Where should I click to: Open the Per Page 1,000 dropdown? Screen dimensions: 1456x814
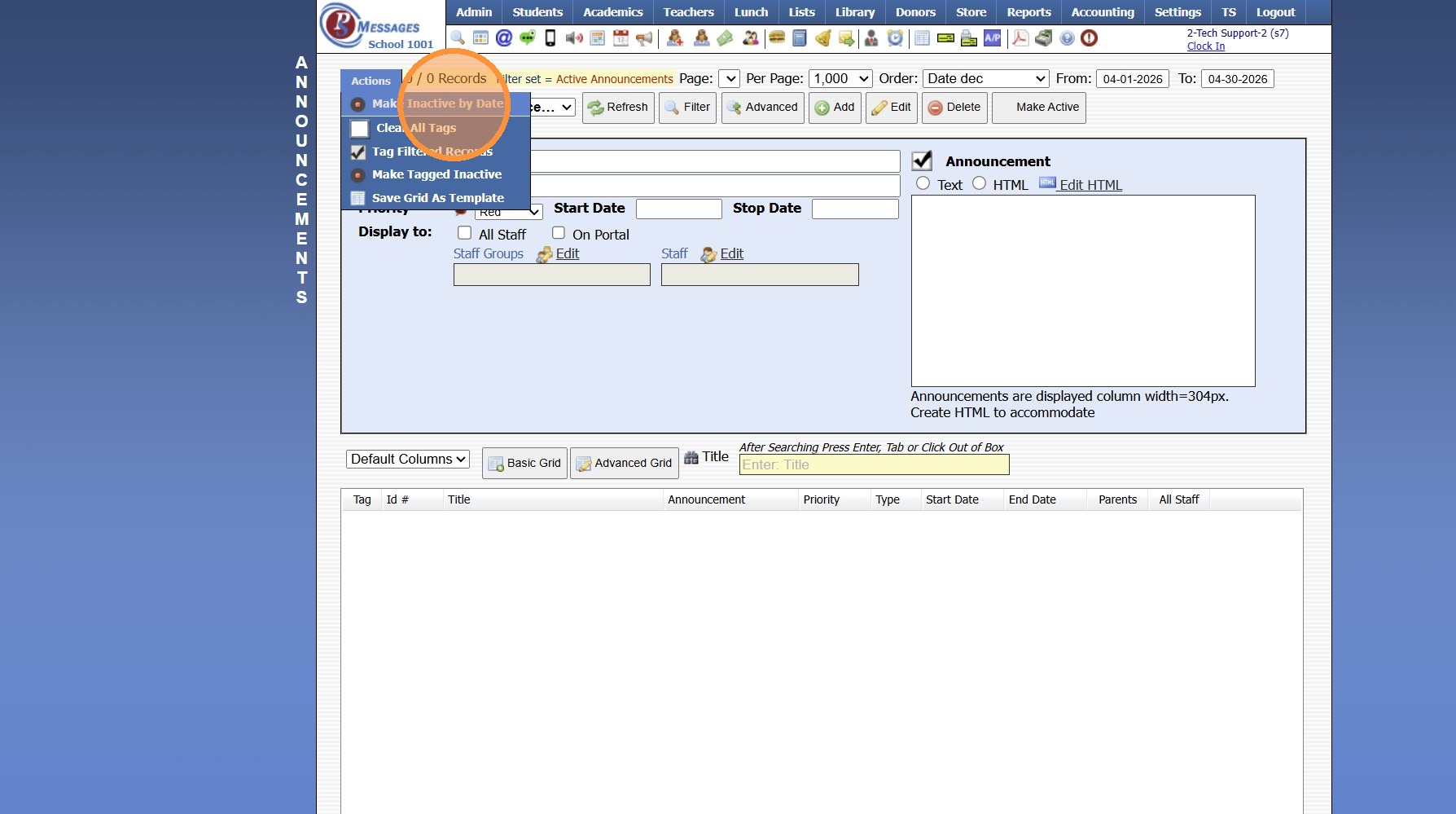(x=841, y=78)
